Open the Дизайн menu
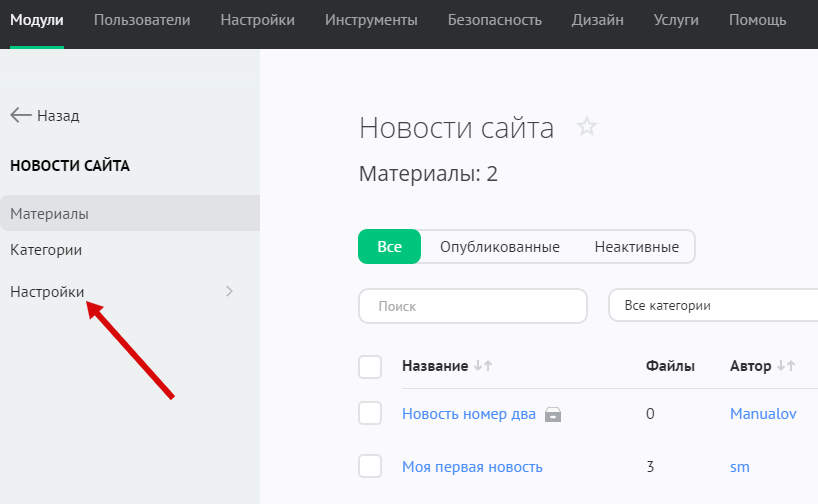The height and width of the screenshot is (504, 818). click(597, 20)
